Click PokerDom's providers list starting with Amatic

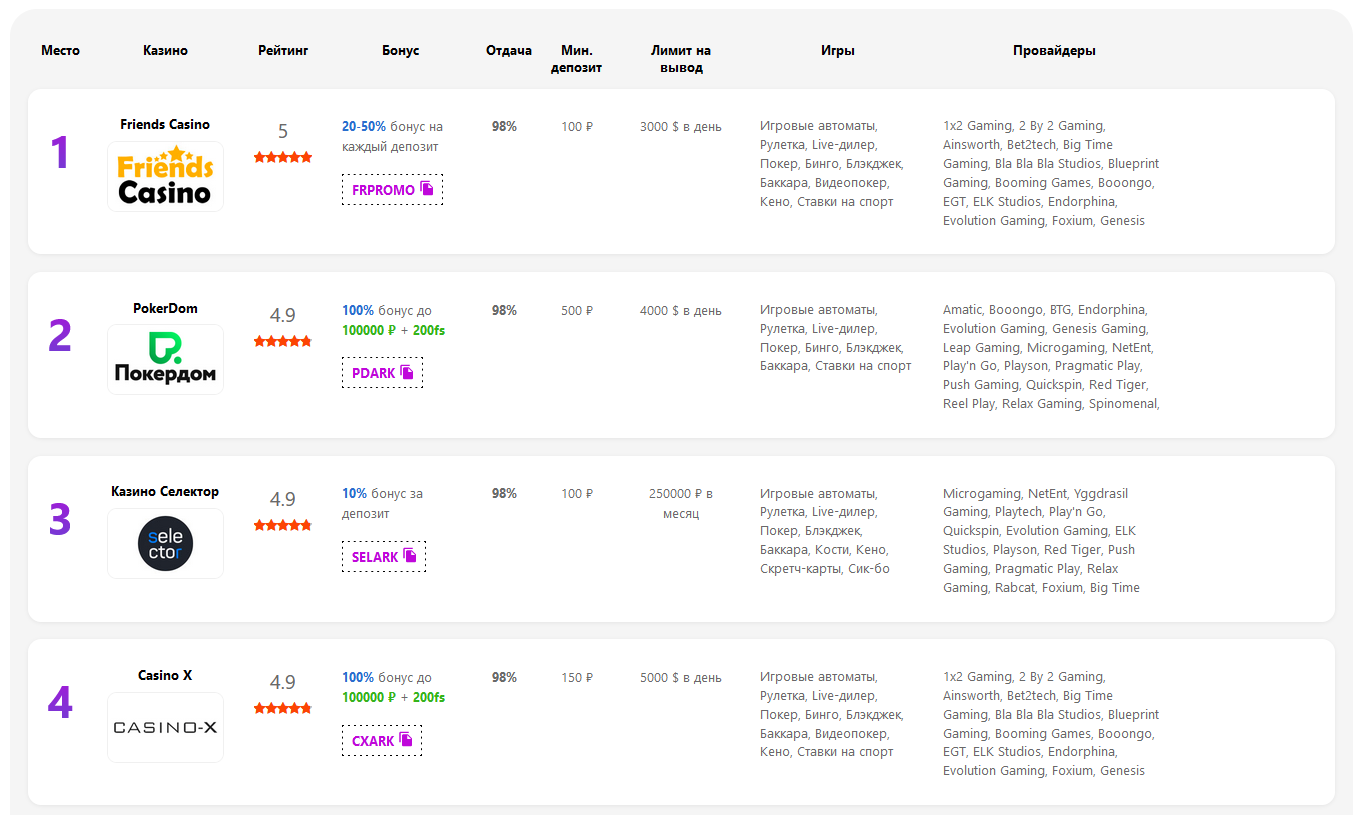[x=1051, y=357]
